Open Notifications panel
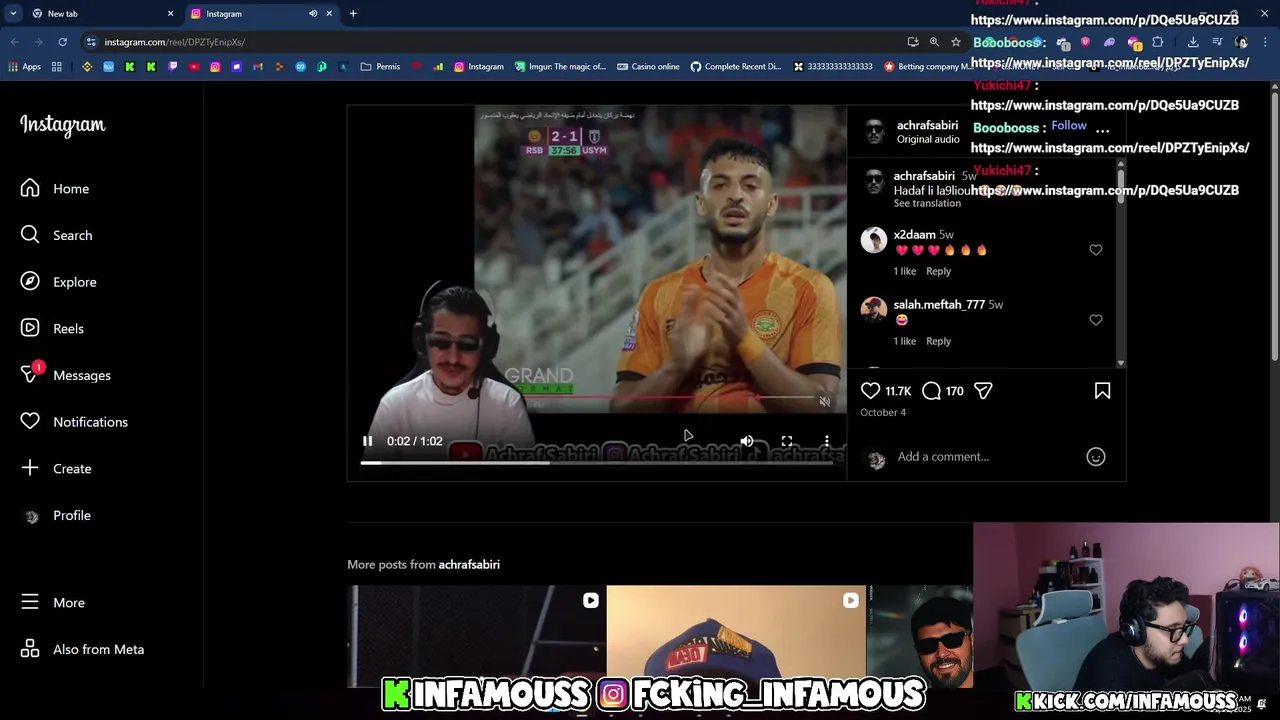The width and height of the screenshot is (1280, 720). [74, 422]
